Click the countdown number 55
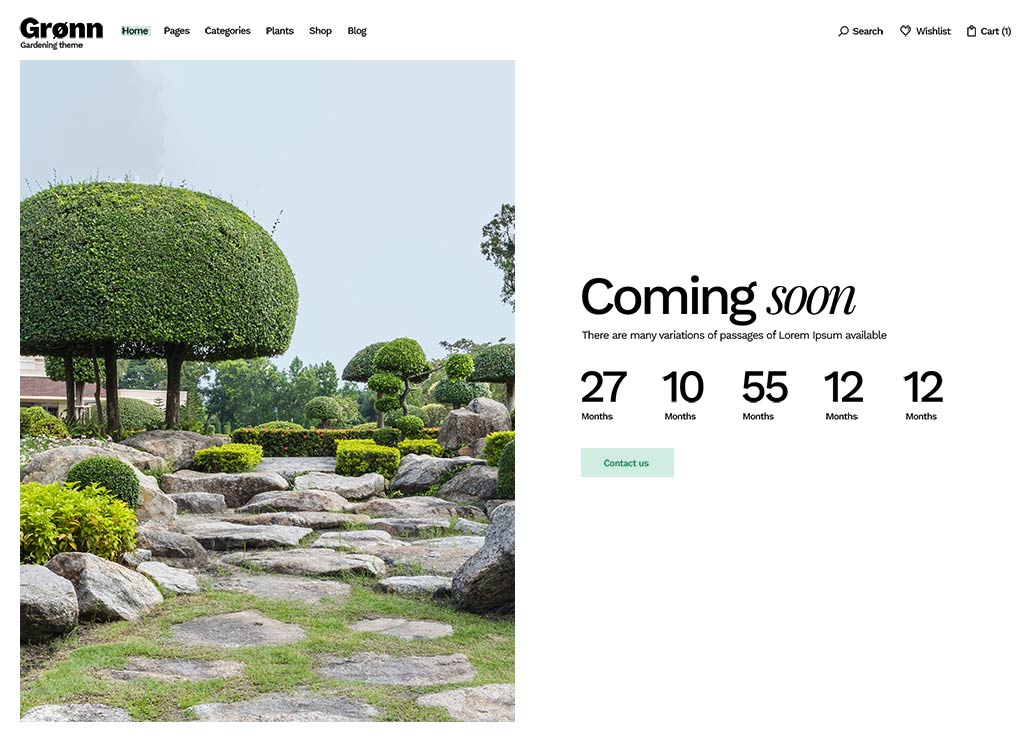1033x742 pixels. [x=764, y=387]
